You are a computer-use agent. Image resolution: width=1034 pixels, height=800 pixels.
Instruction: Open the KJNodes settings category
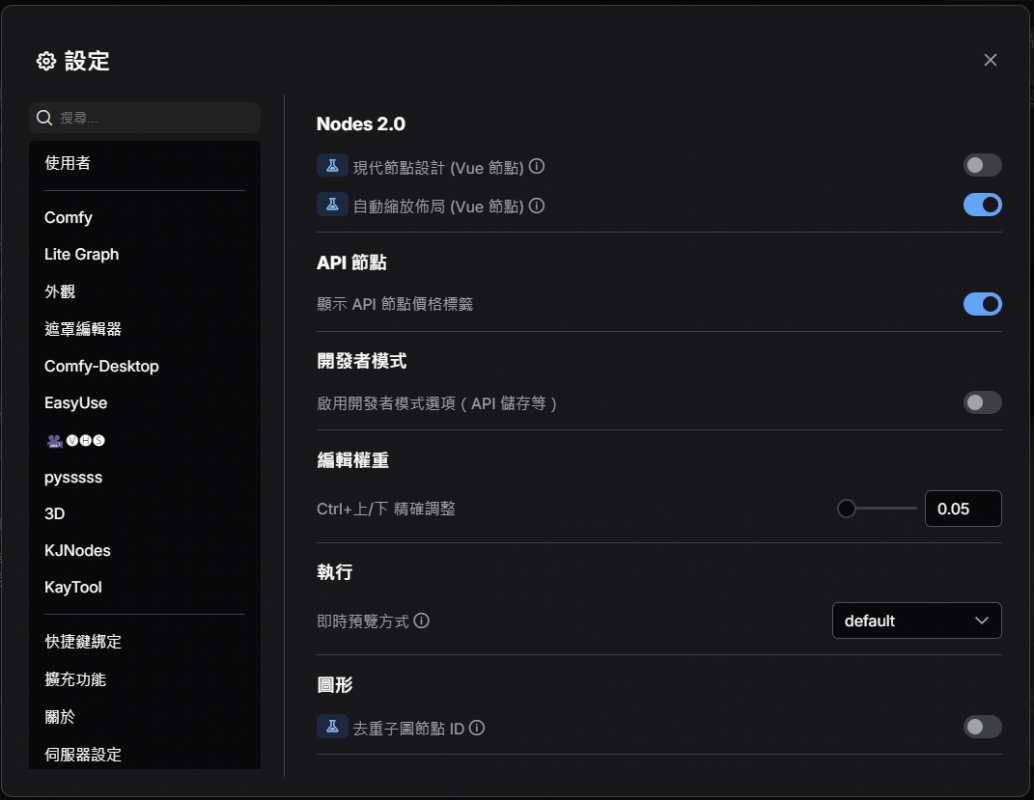[x=77, y=551]
